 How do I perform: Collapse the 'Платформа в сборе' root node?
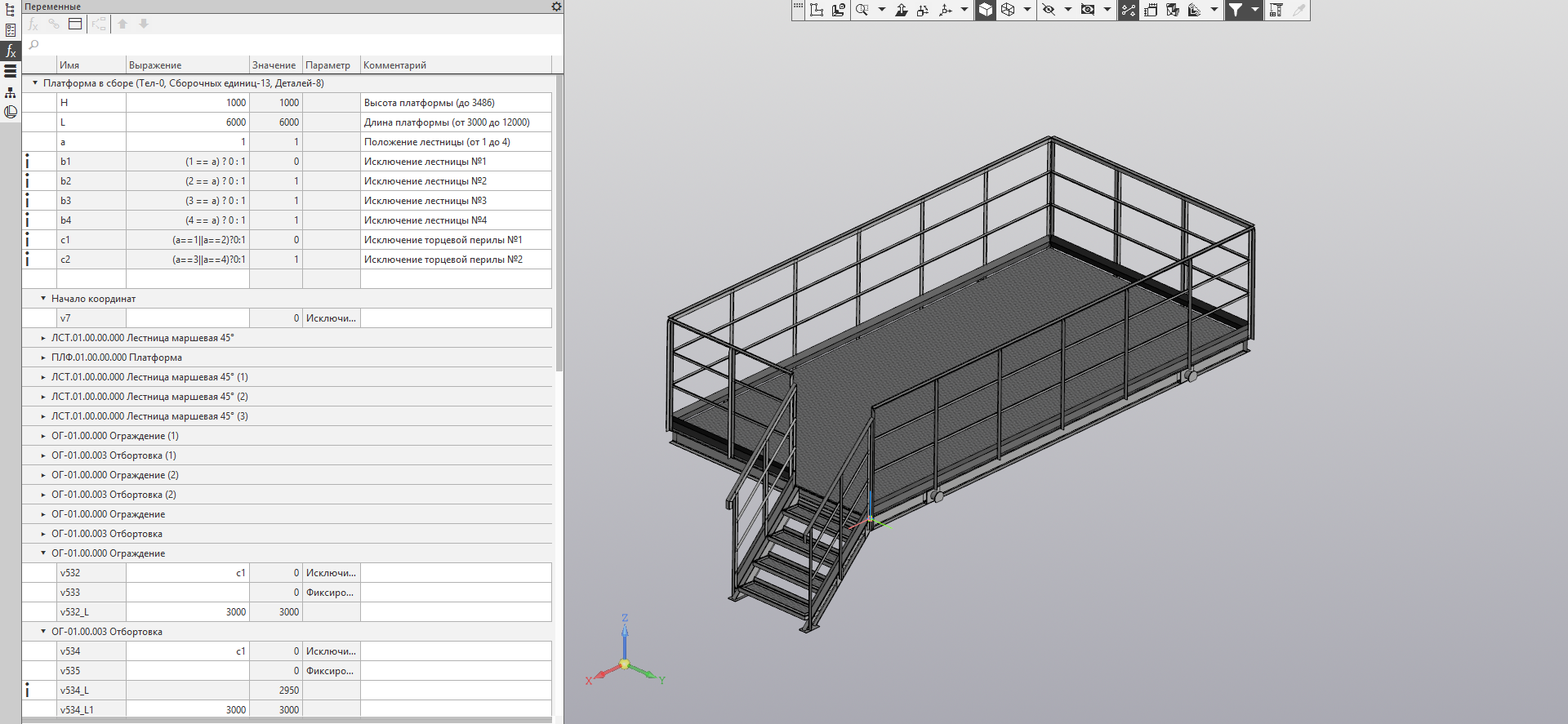pyautogui.click(x=35, y=83)
